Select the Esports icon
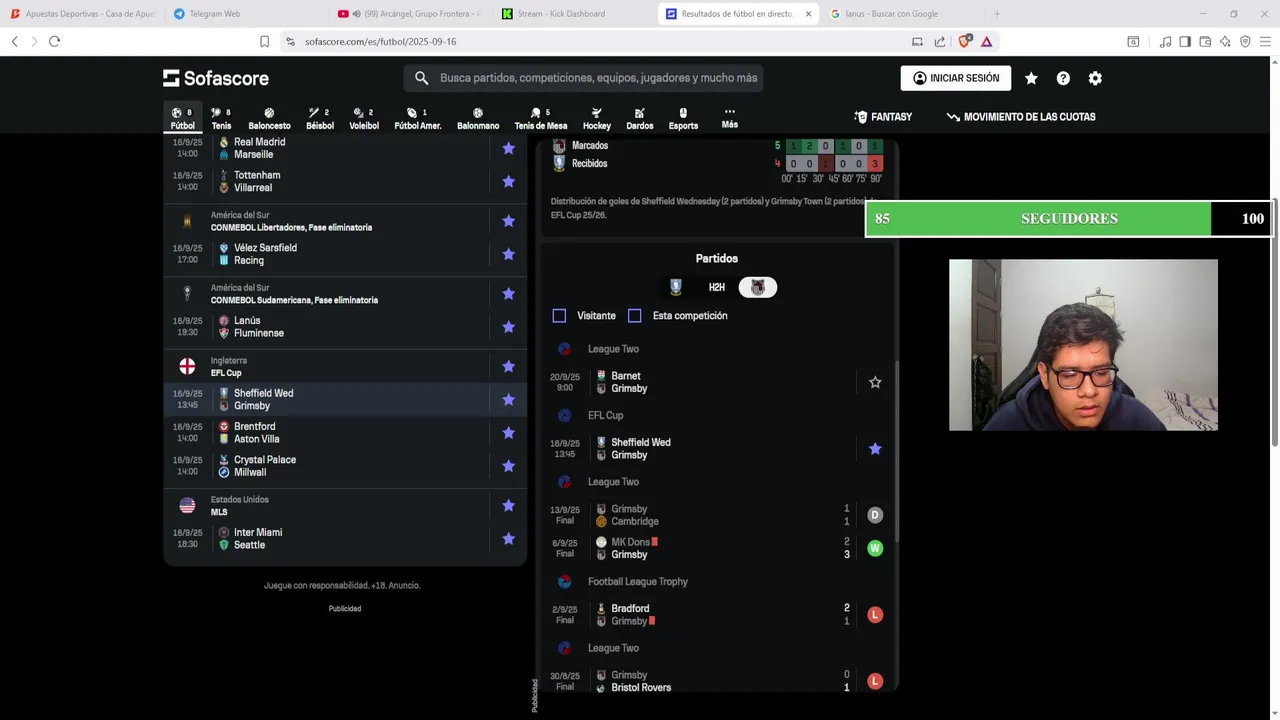 pos(683,118)
